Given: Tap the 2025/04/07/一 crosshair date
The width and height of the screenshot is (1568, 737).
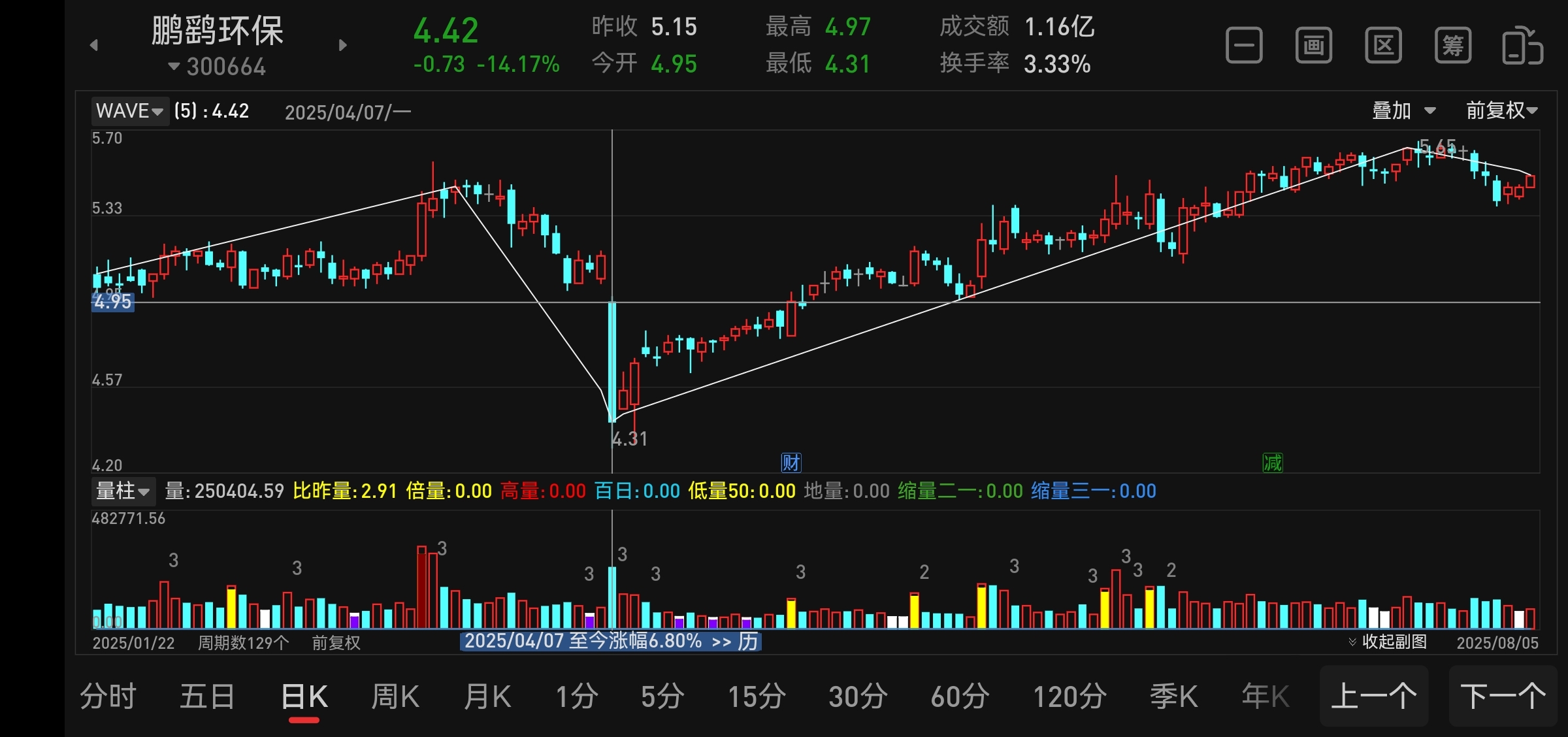Looking at the screenshot, I should pos(348,112).
